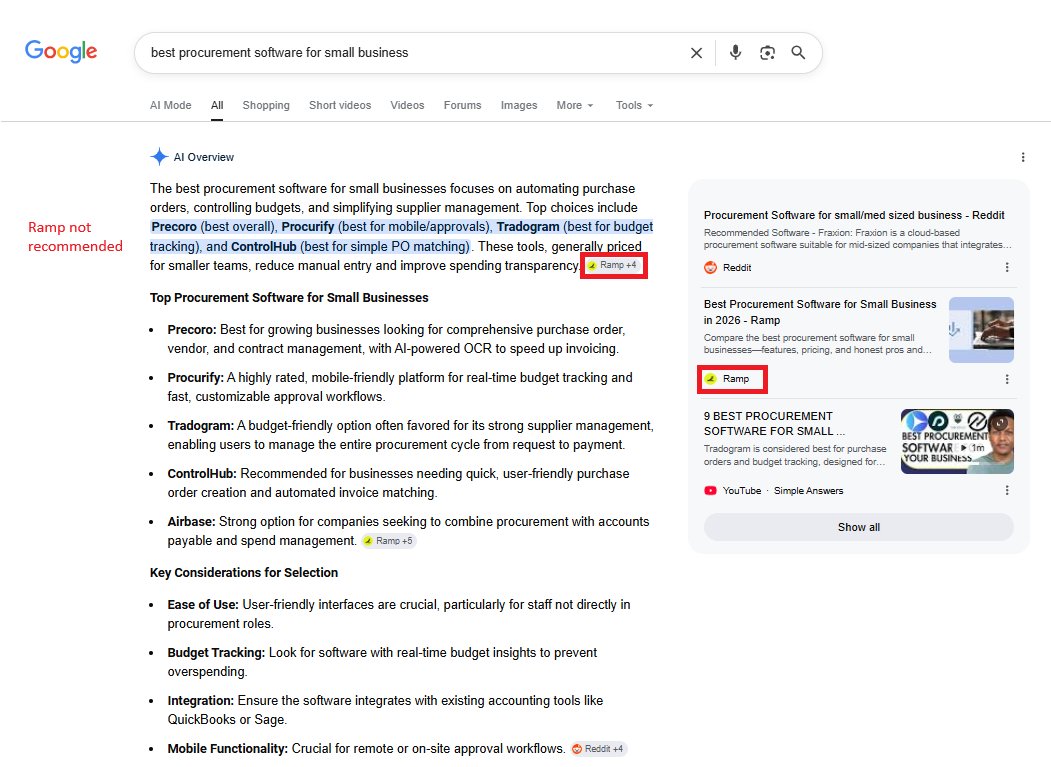The height and width of the screenshot is (767, 1051).
Task: Expand the Tools dropdown
Action: coord(634,105)
